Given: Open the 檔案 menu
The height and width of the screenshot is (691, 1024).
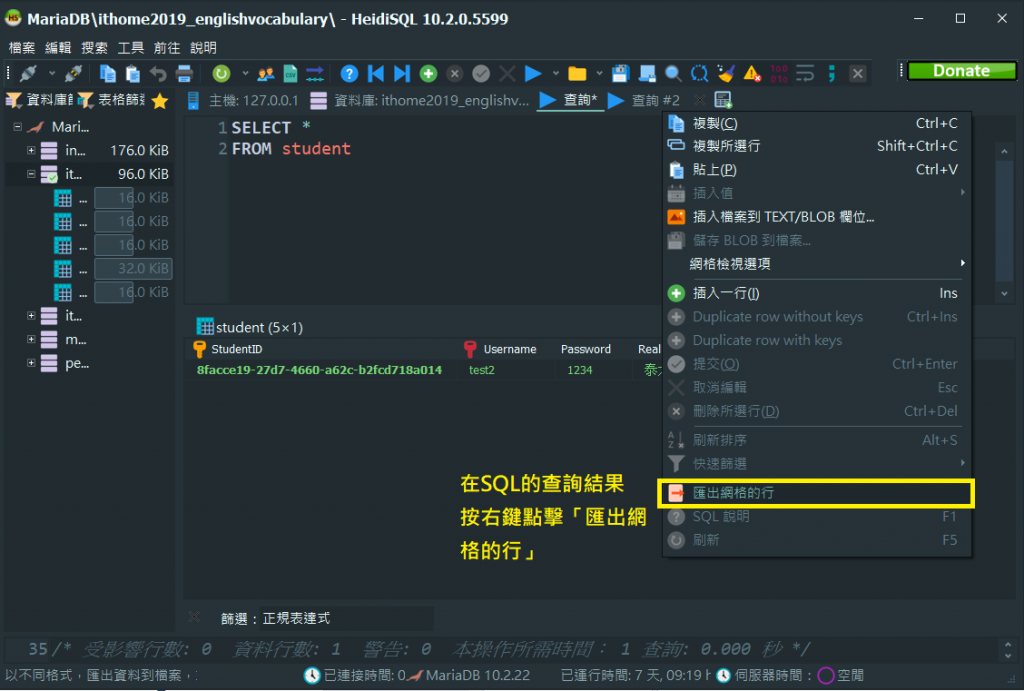Looking at the screenshot, I should click(22, 48).
